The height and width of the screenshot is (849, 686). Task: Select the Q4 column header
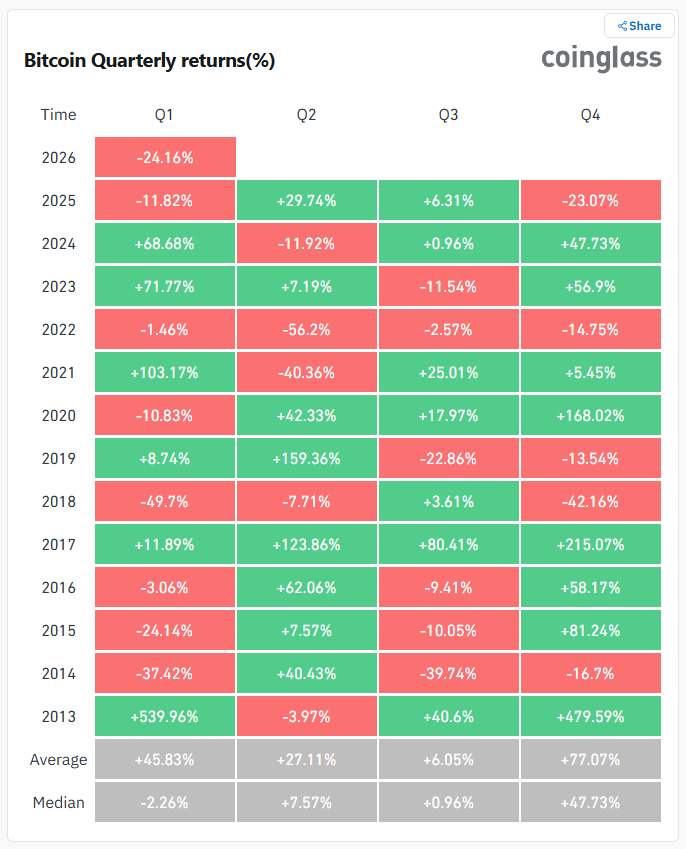[x=590, y=115]
